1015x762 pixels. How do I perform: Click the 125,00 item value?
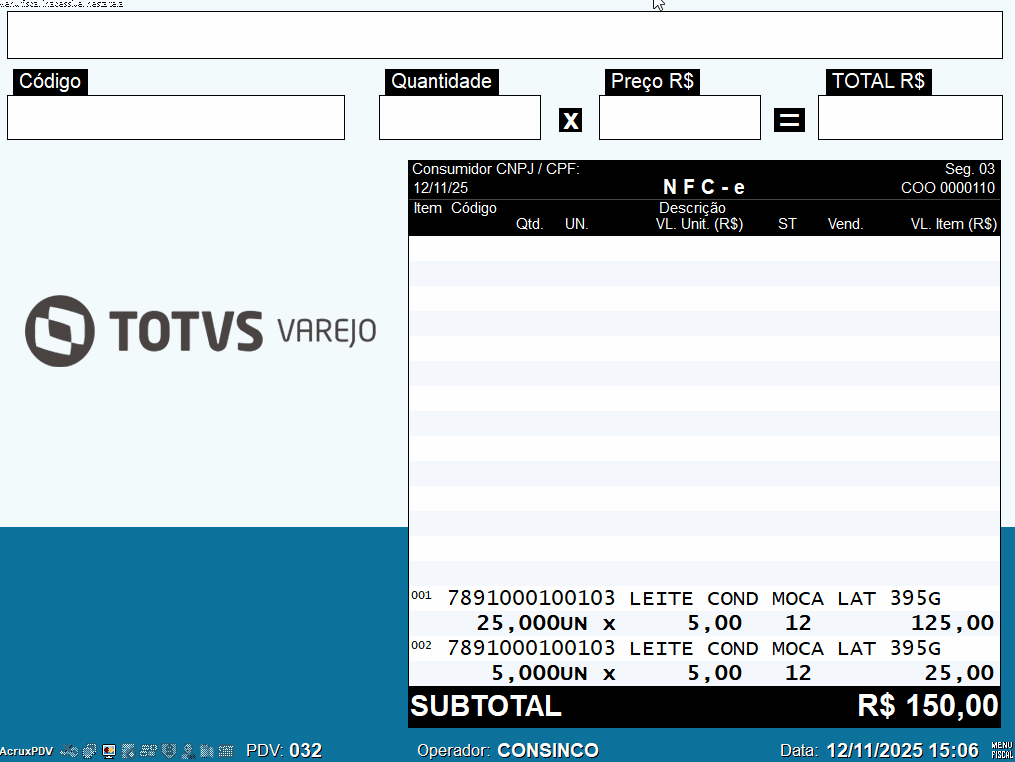[x=952, y=623]
